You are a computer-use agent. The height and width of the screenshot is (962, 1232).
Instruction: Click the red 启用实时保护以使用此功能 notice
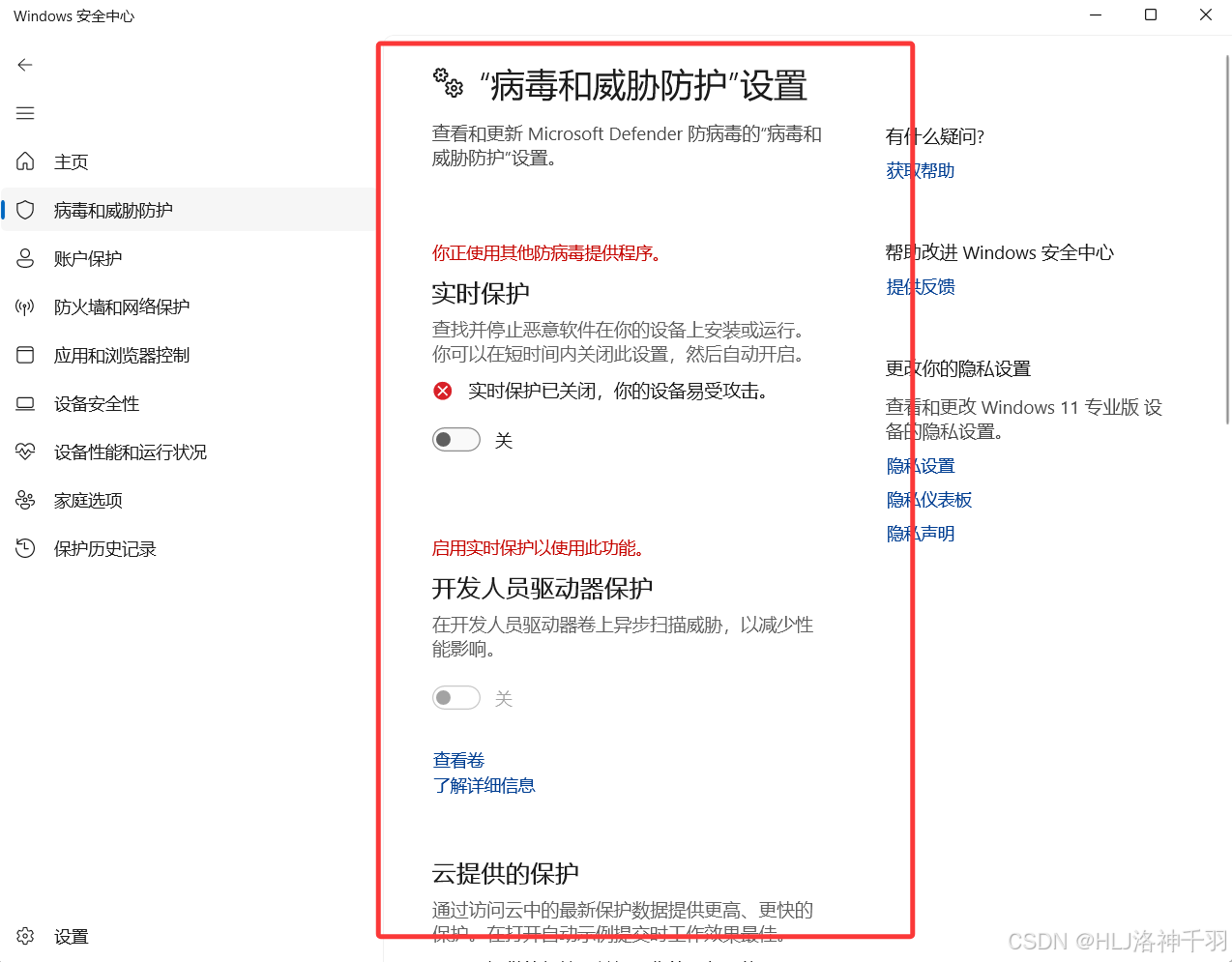point(537,548)
